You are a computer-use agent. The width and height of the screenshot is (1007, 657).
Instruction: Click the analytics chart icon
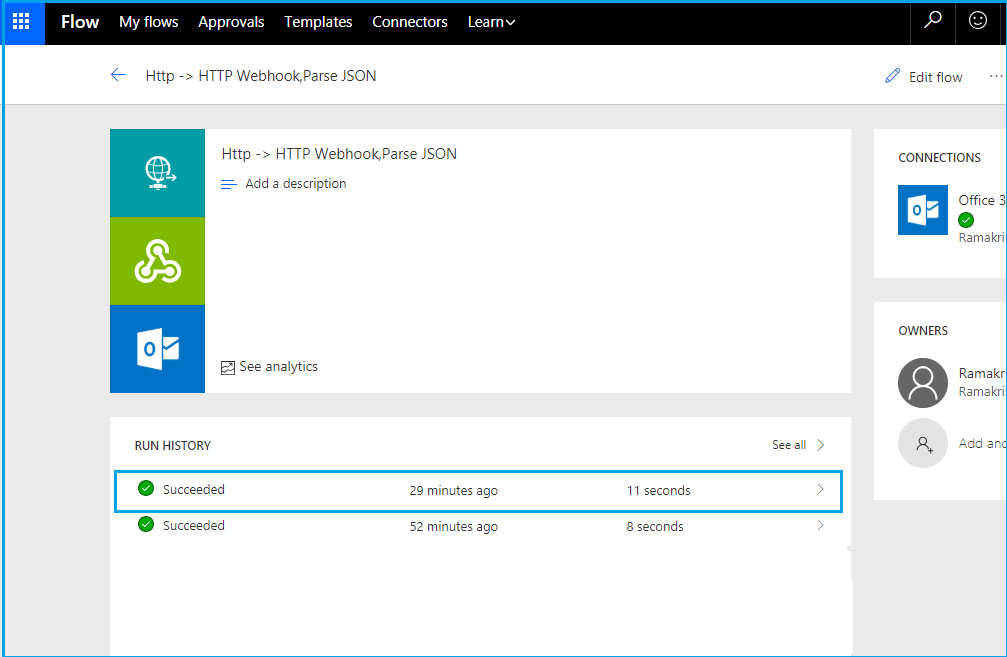tap(228, 367)
